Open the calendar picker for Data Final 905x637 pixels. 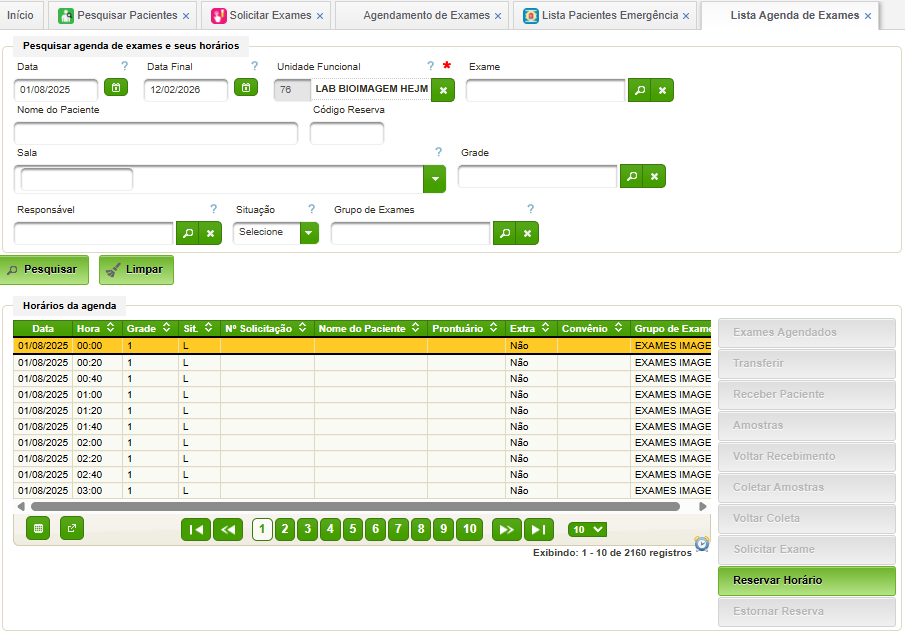(246, 88)
